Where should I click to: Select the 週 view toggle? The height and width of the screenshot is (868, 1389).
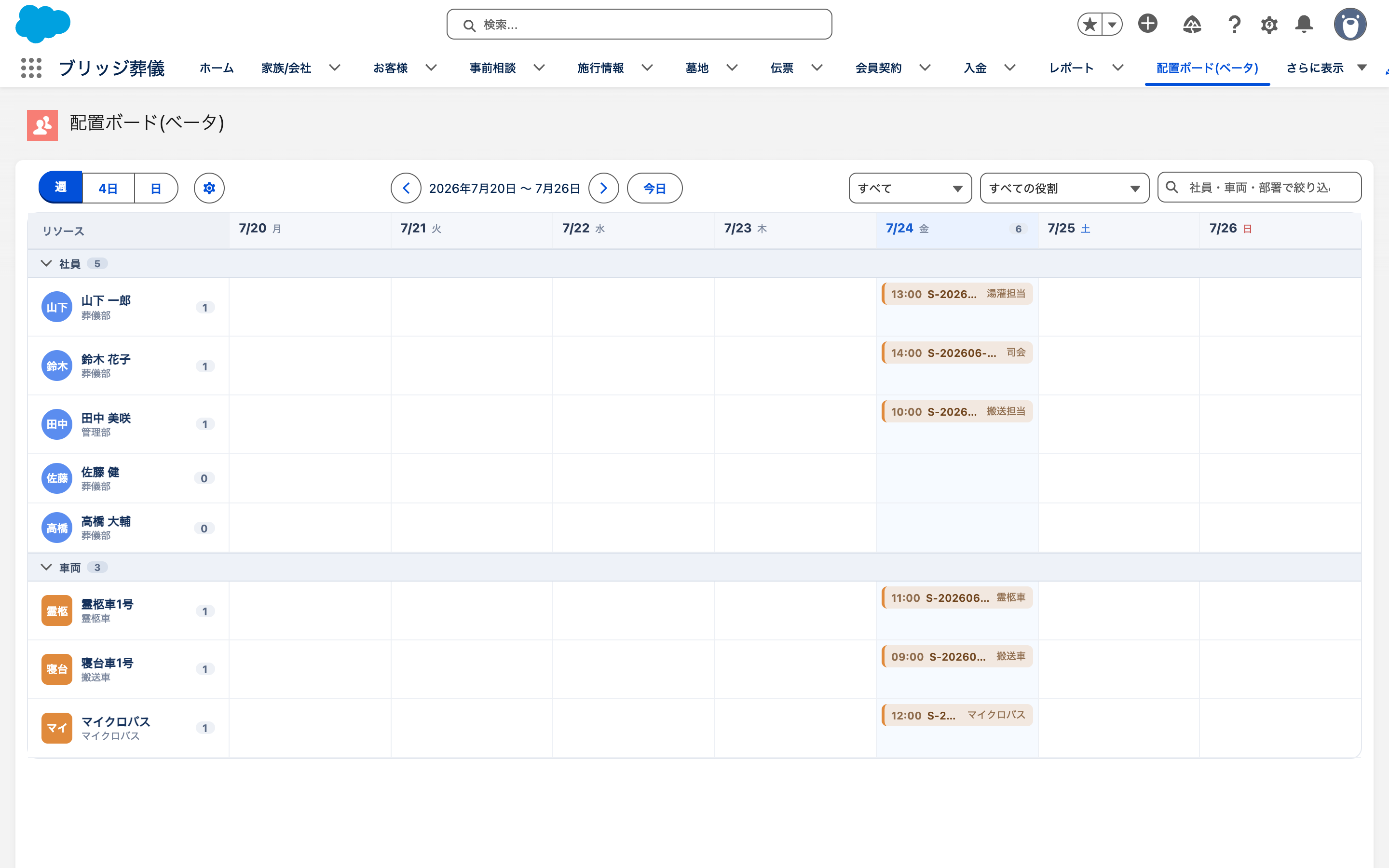(x=60, y=187)
